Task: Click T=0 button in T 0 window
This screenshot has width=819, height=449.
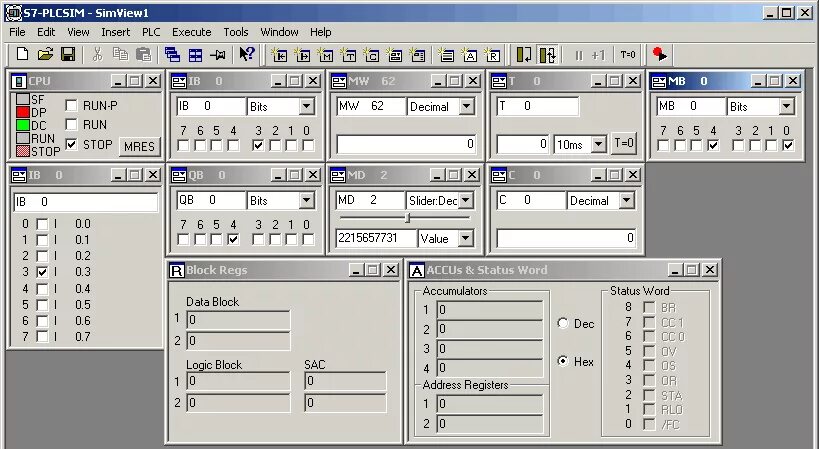Action: pos(624,143)
